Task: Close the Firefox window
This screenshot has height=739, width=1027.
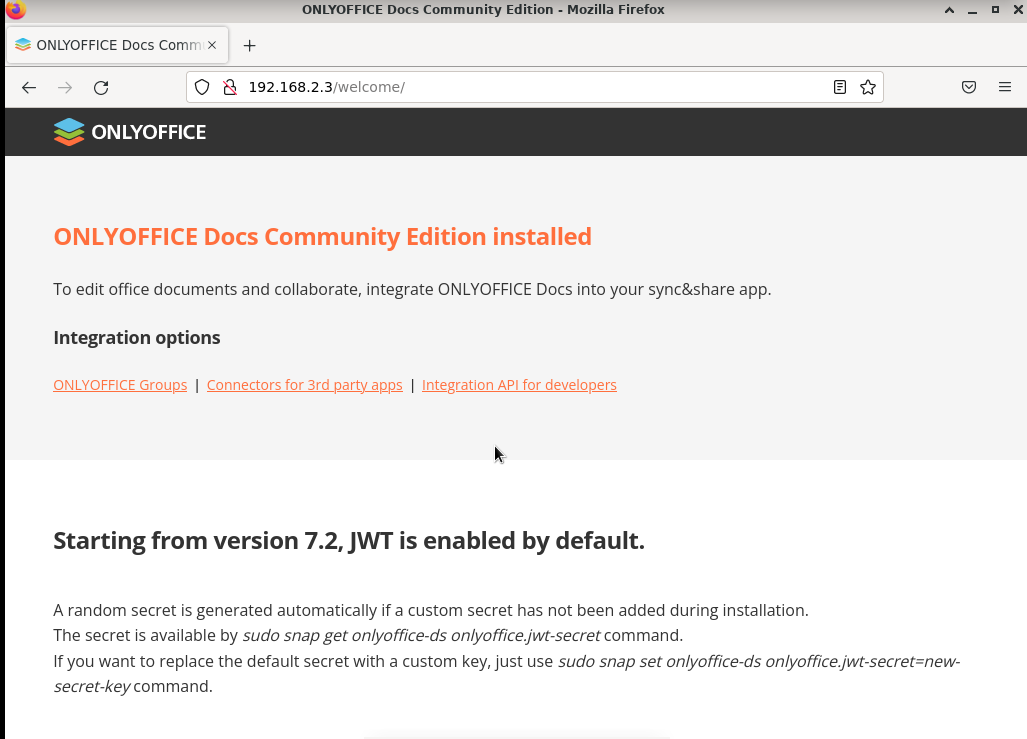Action: point(1018,10)
